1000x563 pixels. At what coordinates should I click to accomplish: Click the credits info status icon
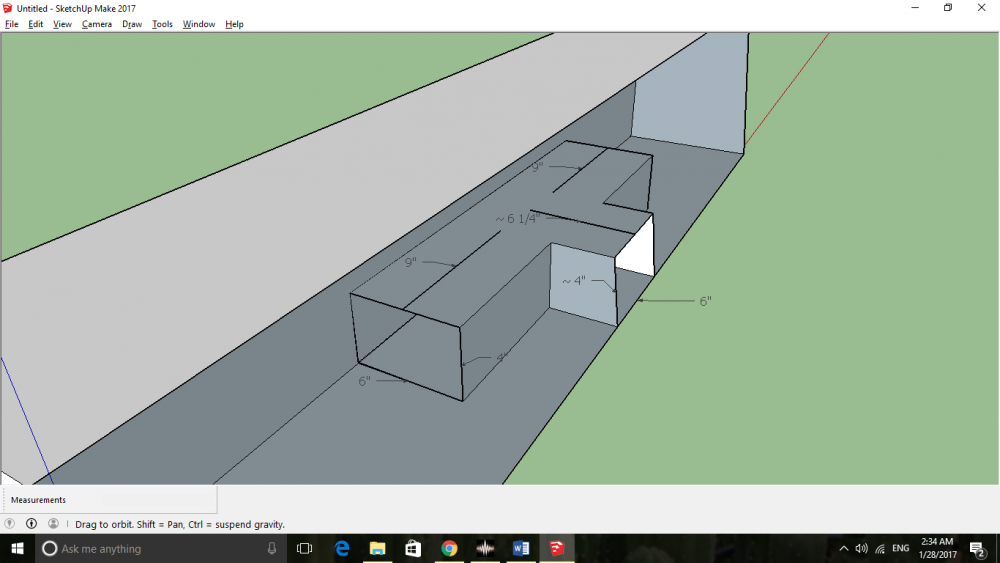(31, 523)
